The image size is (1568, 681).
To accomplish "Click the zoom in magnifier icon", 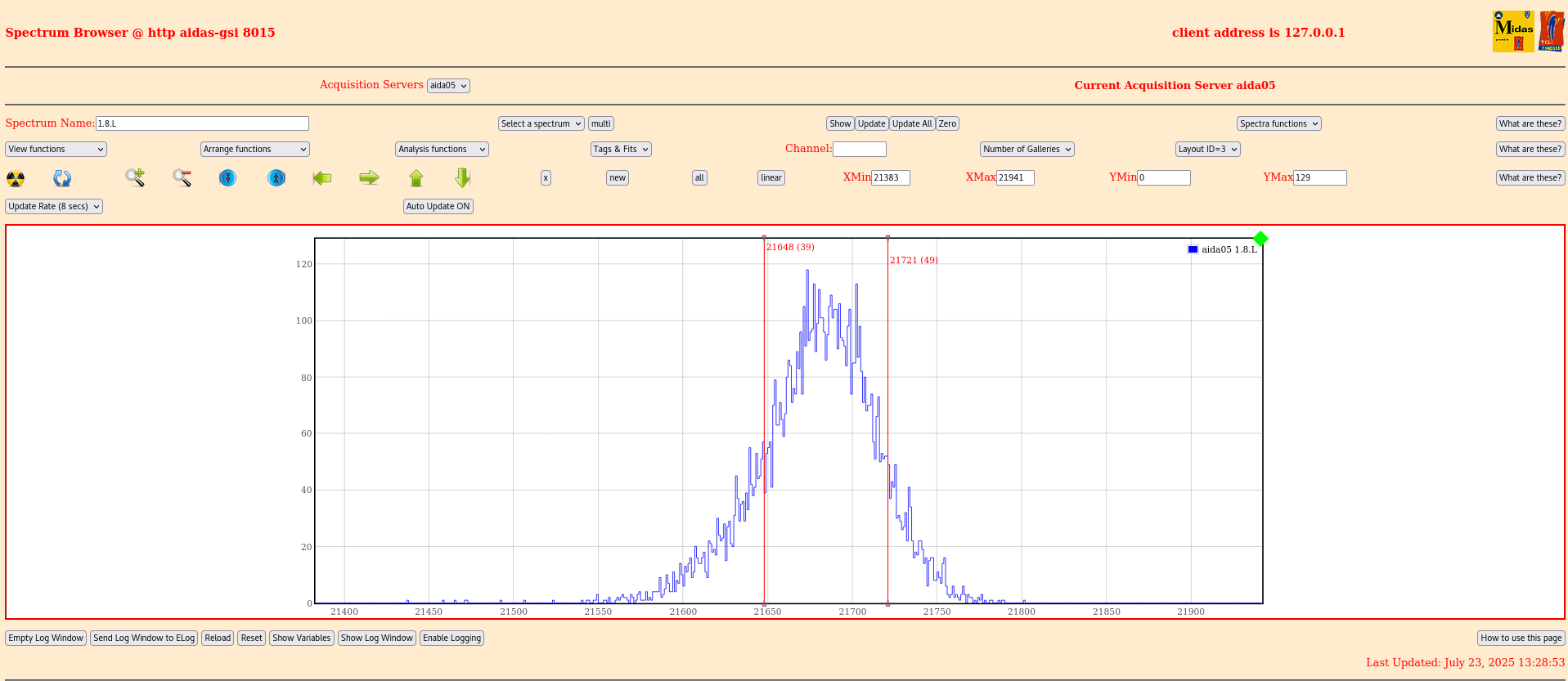I will pos(135,177).
